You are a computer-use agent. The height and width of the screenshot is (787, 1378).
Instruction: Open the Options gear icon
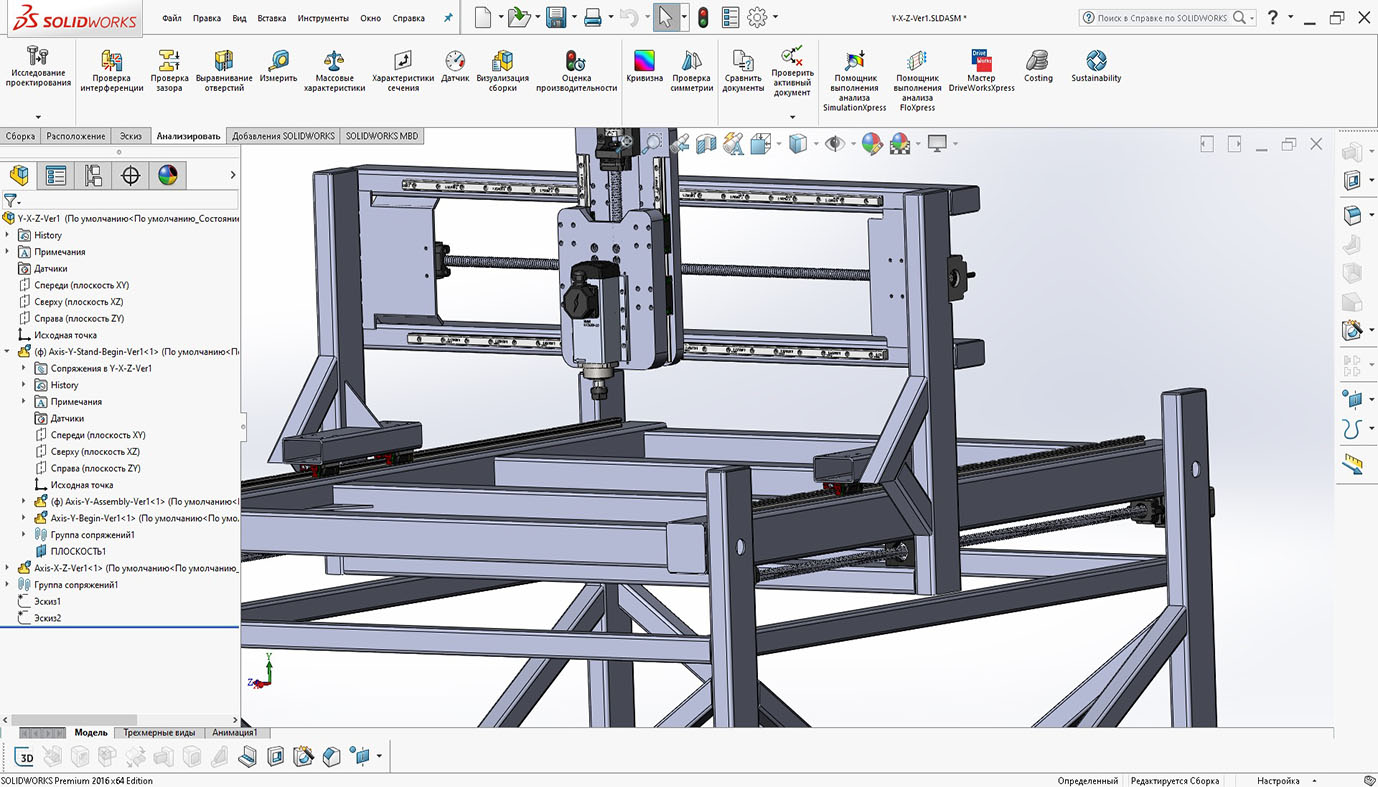pos(757,17)
